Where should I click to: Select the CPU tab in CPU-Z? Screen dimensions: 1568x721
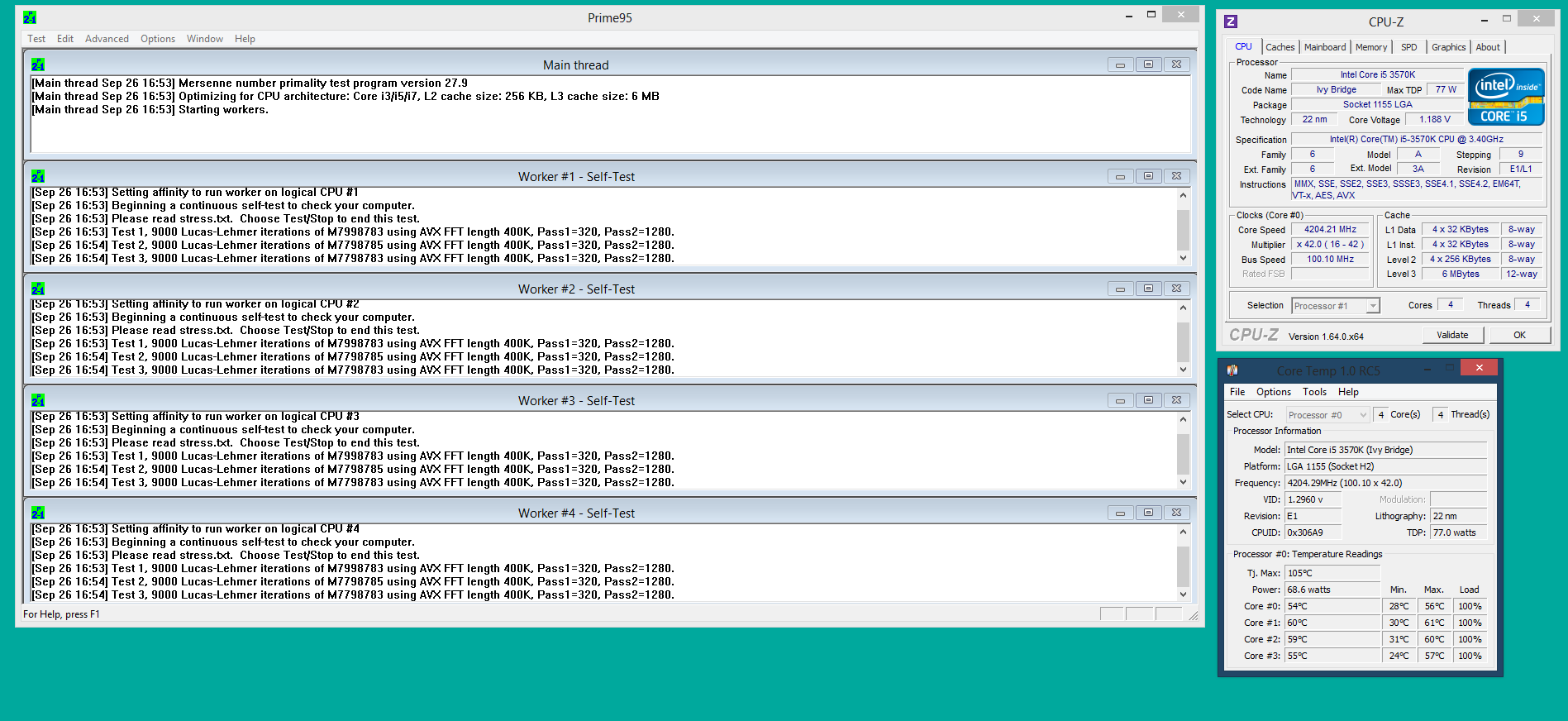1243,46
